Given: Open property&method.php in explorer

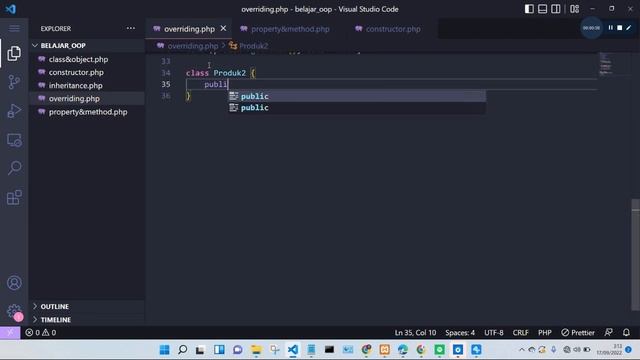Looking at the screenshot, I should [x=87, y=112].
